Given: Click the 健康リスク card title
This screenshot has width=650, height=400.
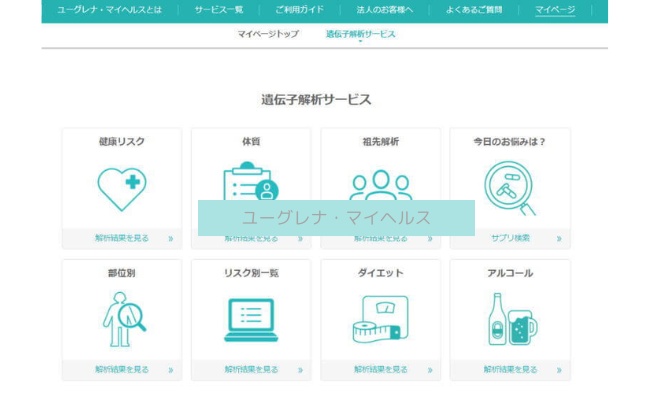Looking at the screenshot, I should 122,142.
